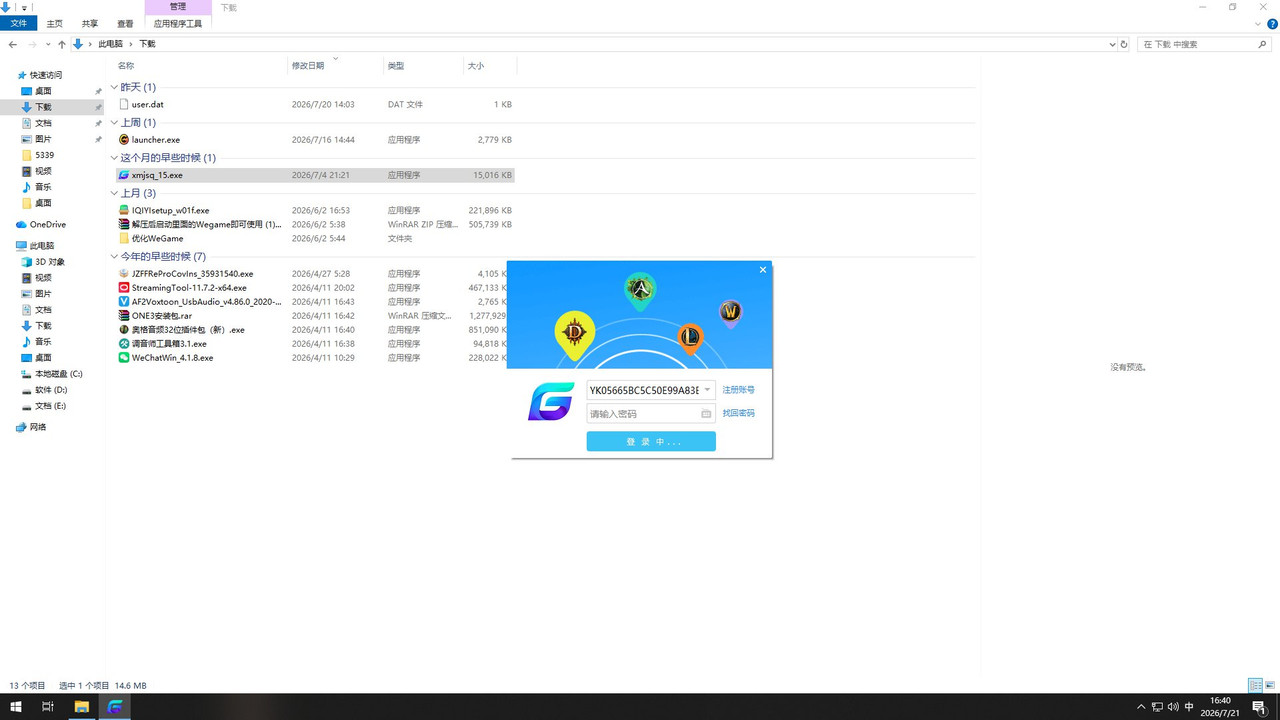Viewport: 1280px width, 720px height.
Task: Collapse the 上周 group
Action: 114,122
